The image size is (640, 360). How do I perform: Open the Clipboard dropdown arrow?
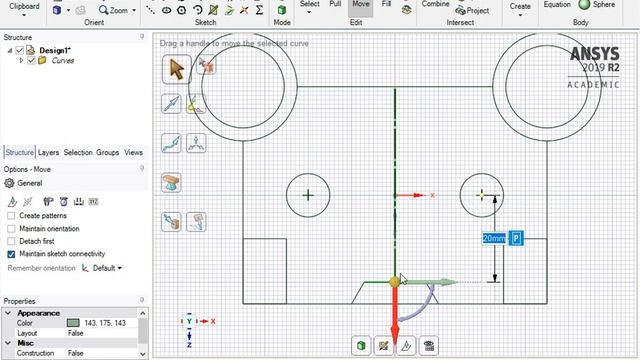24,15
